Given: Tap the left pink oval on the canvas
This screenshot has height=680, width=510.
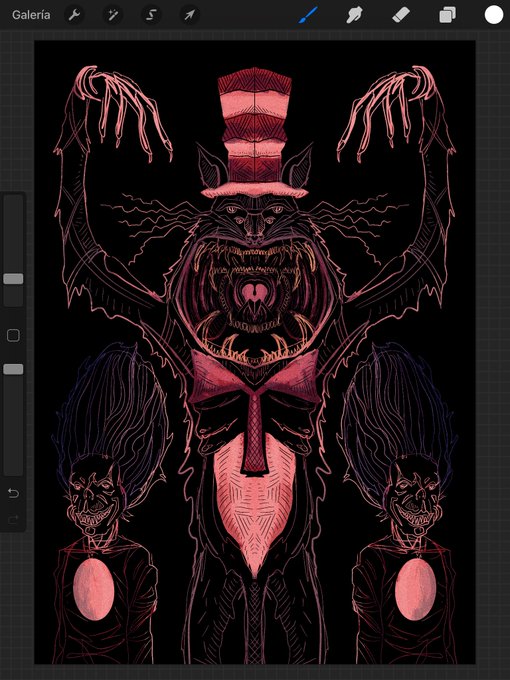Looking at the screenshot, I should (x=93, y=589).
